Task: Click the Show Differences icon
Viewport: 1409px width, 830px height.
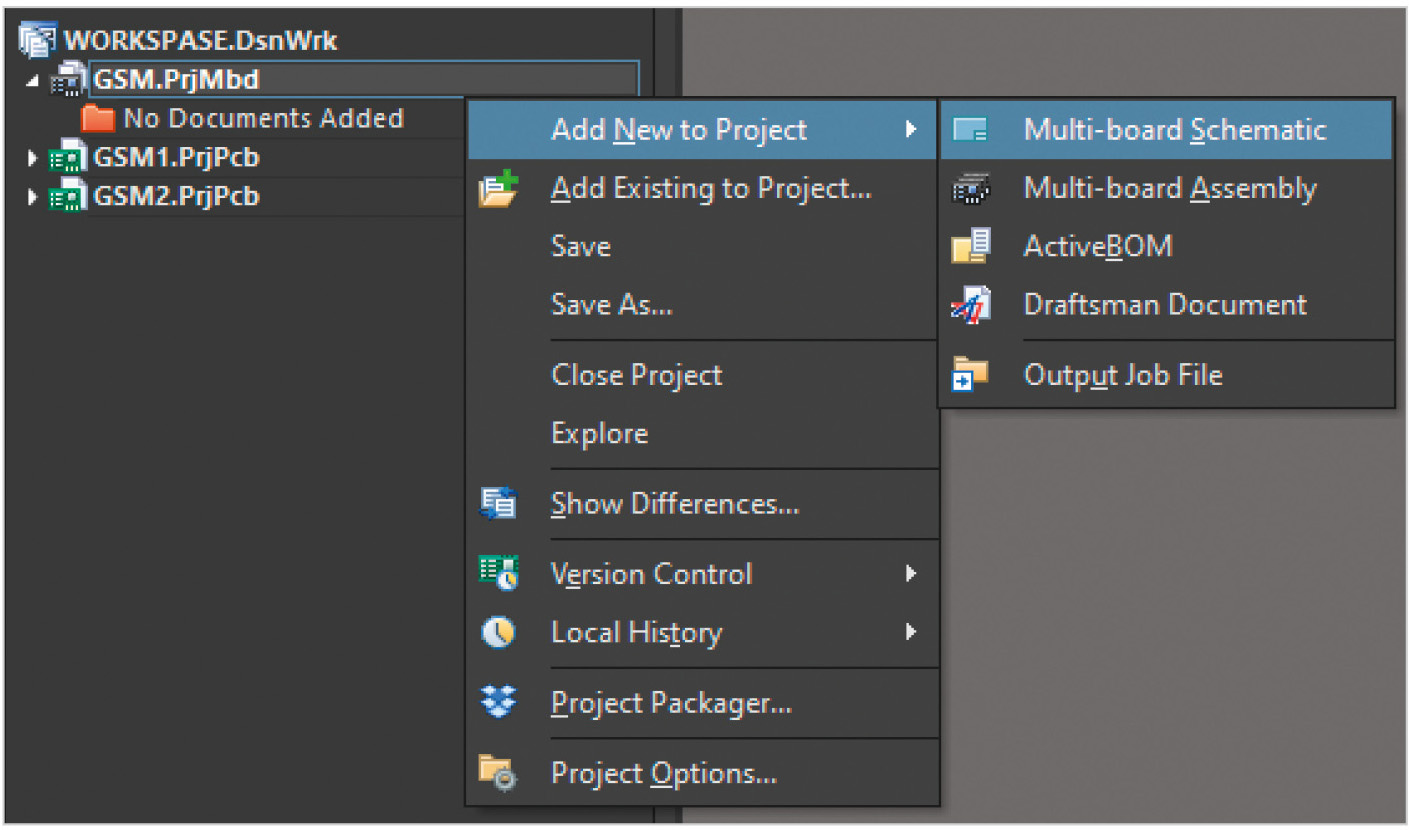Action: coord(498,504)
